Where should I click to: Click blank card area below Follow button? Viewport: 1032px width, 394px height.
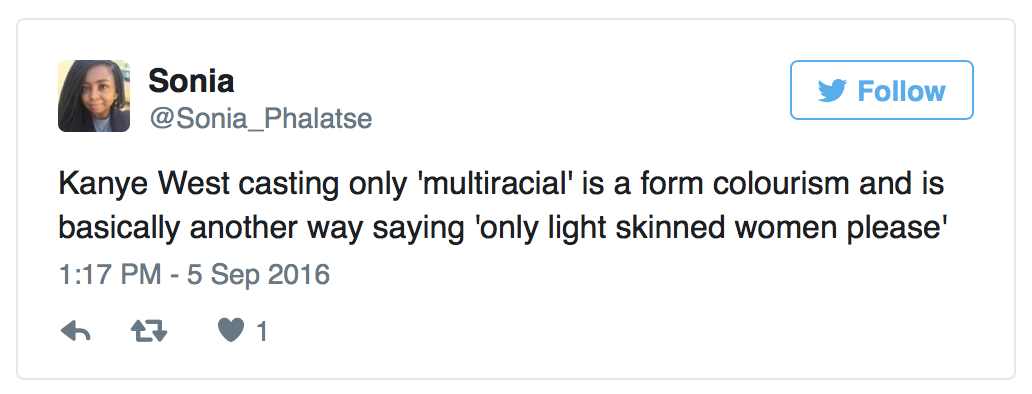(x=882, y=141)
